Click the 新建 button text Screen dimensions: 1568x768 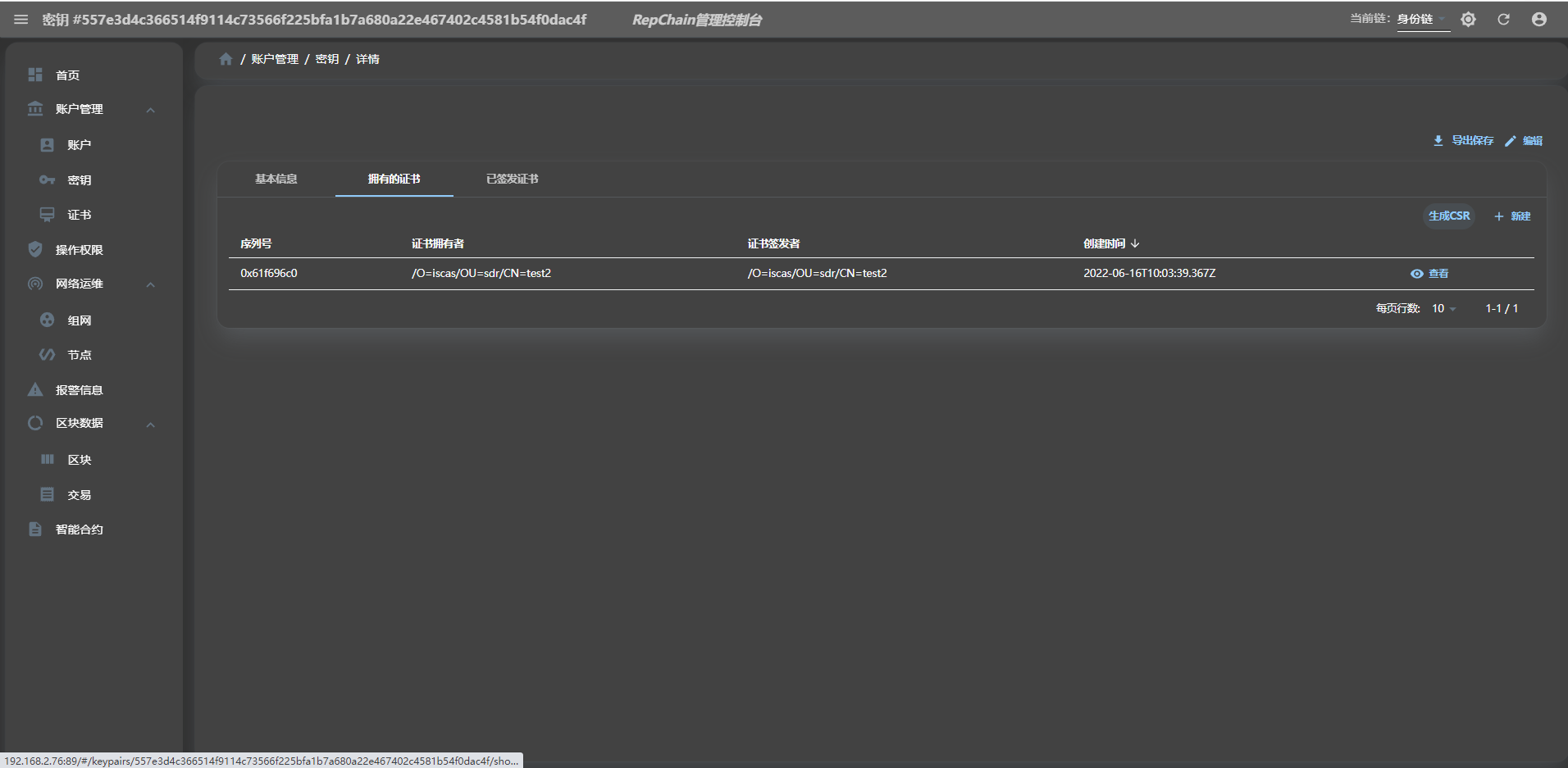click(x=1521, y=216)
